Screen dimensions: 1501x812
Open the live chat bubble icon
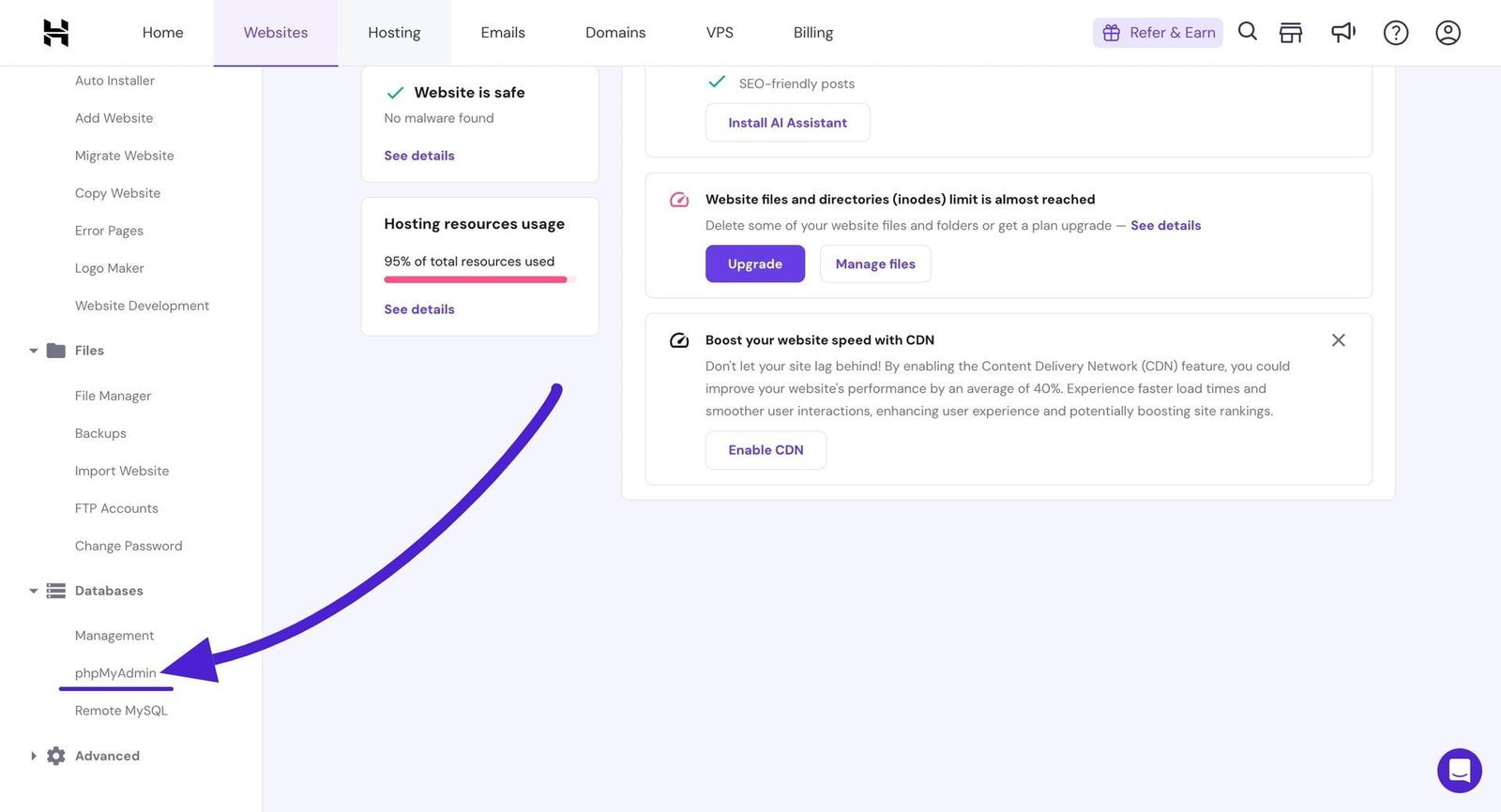pos(1459,770)
